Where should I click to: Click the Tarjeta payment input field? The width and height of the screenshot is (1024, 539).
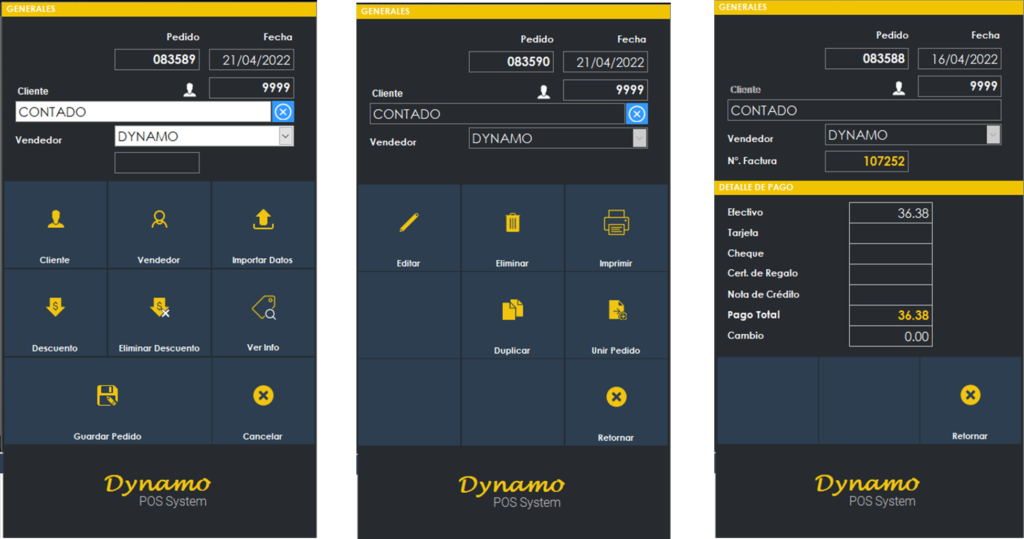pos(890,233)
